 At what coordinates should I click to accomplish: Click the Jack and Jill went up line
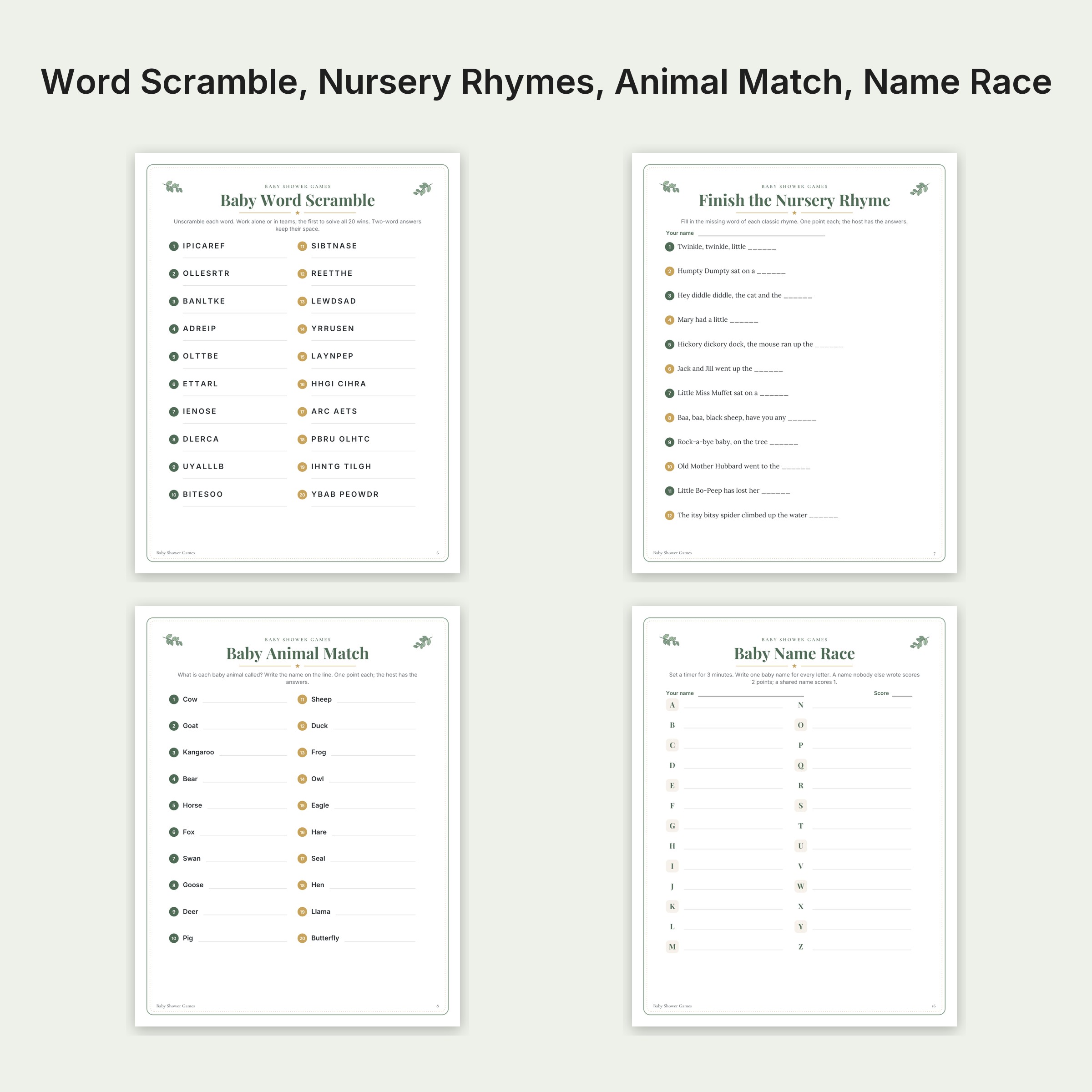click(730, 369)
